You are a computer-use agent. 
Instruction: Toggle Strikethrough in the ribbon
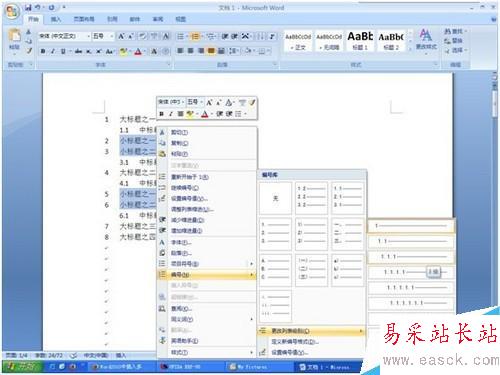pos(78,51)
